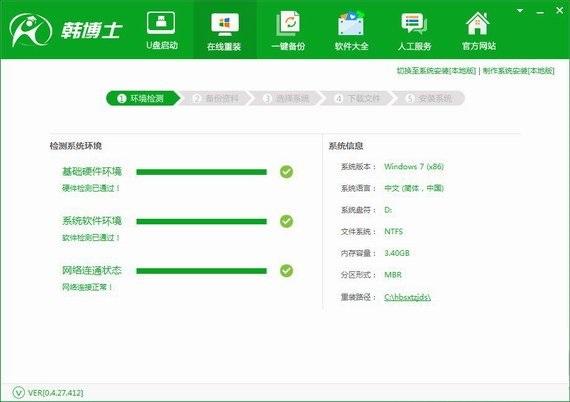This screenshot has height=402, width=570.
Task: Click the 切换至系统安装[本地版] link
Action: [436, 71]
